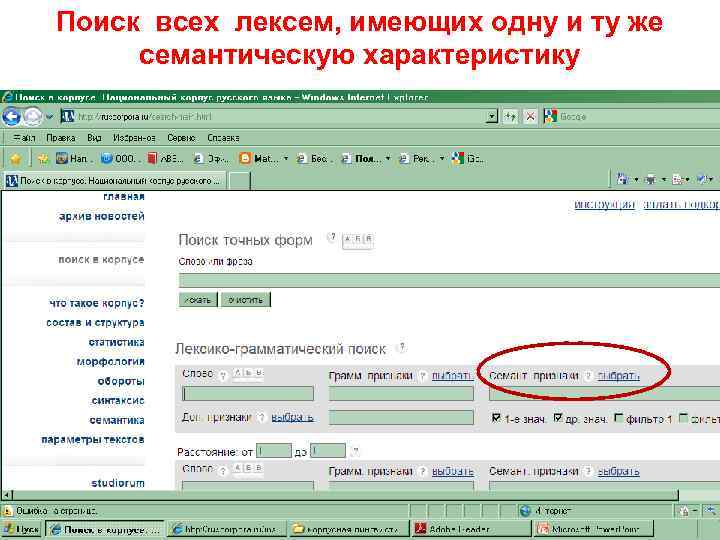Open the Правка menu
Screen dimensions: 720x540
(61, 138)
